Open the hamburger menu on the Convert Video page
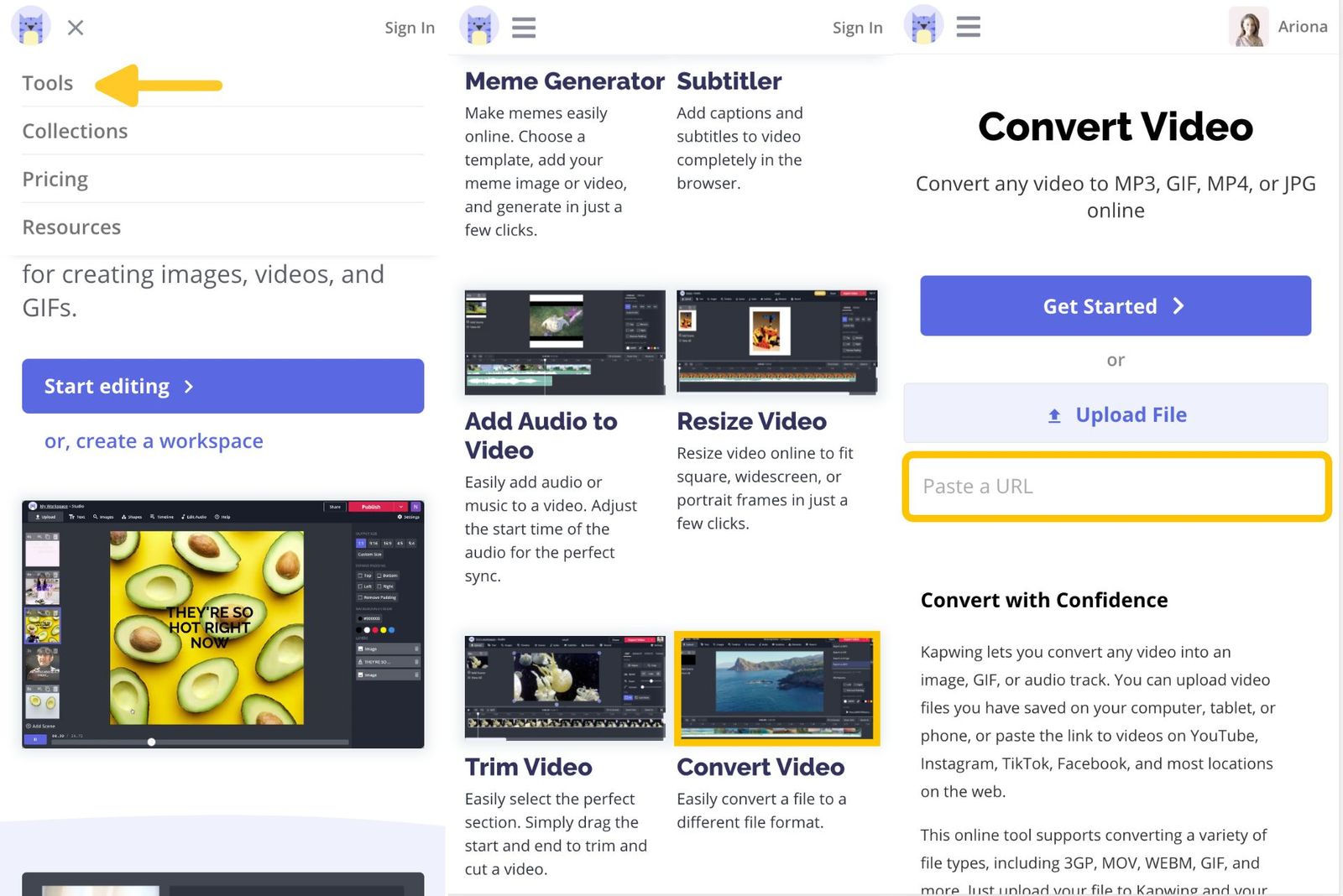The width and height of the screenshot is (1343, 896). 968,26
